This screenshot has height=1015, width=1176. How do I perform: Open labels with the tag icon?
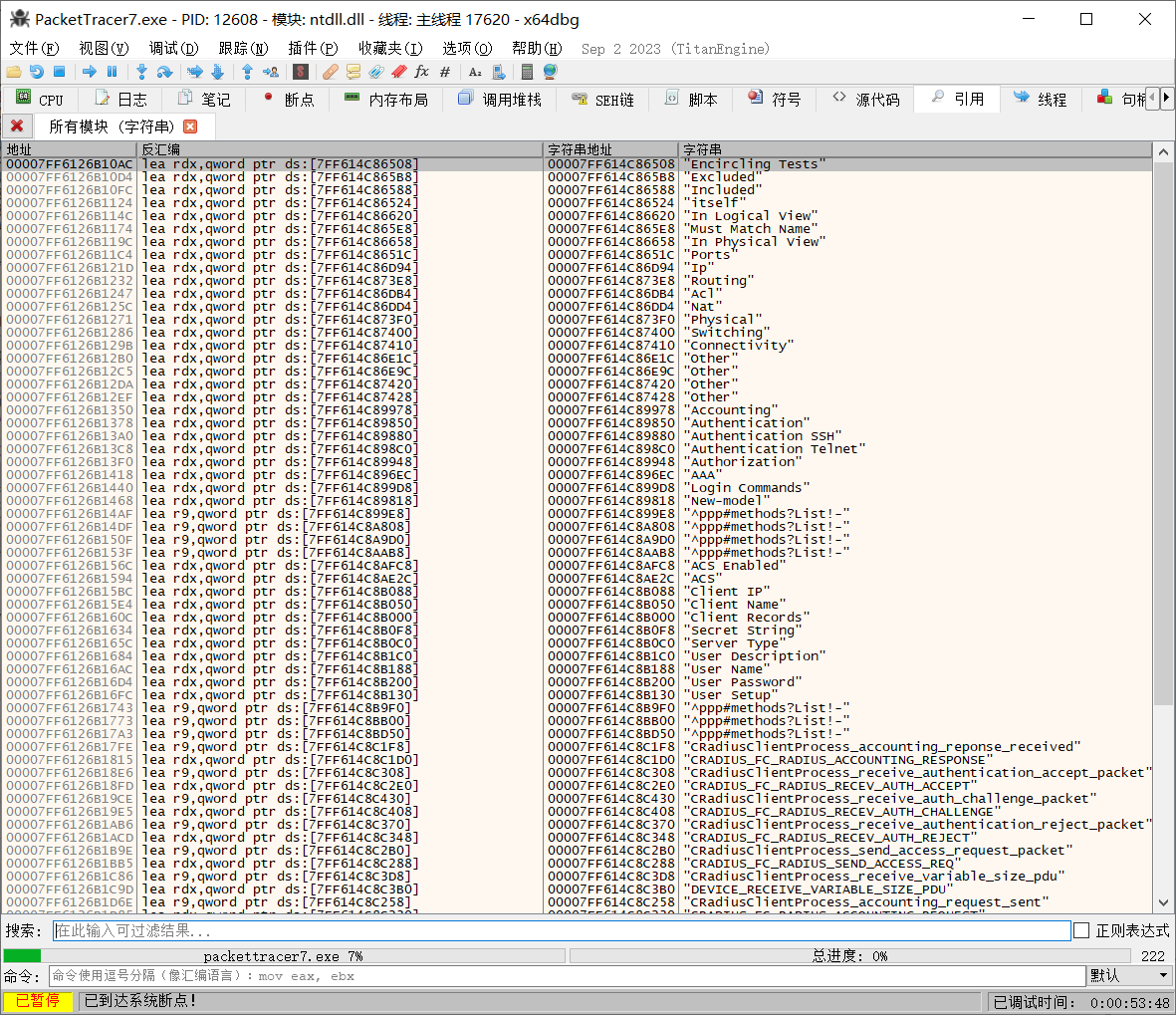click(376, 72)
